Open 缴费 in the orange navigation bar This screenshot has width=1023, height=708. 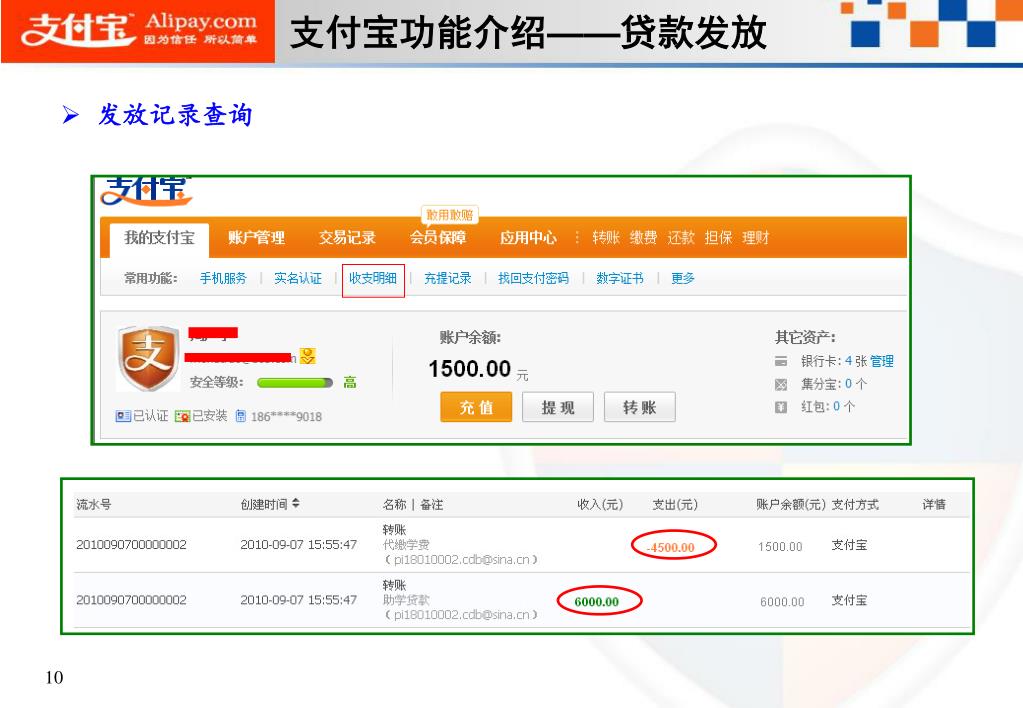click(x=643, y=238)
